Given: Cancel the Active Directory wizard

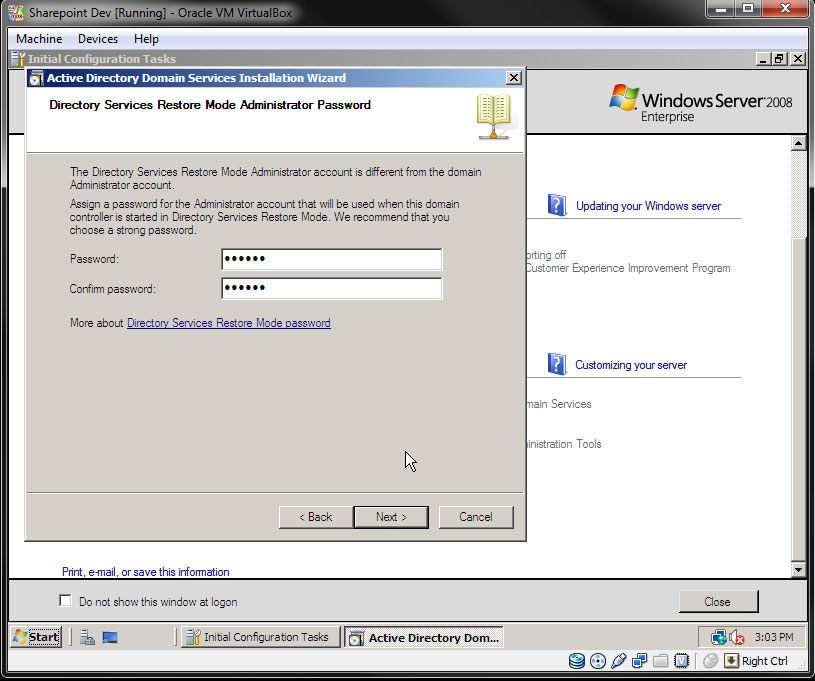Looking at the screenshot, I should point(476,517).
